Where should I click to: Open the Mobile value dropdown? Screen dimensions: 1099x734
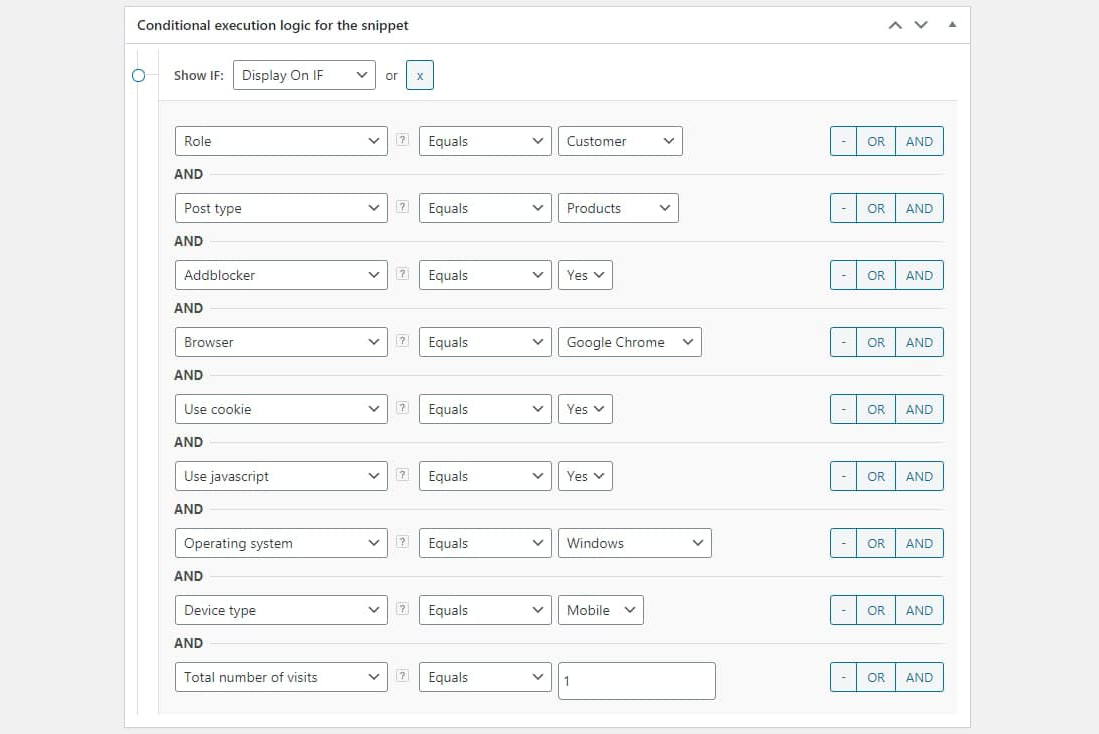601,610
